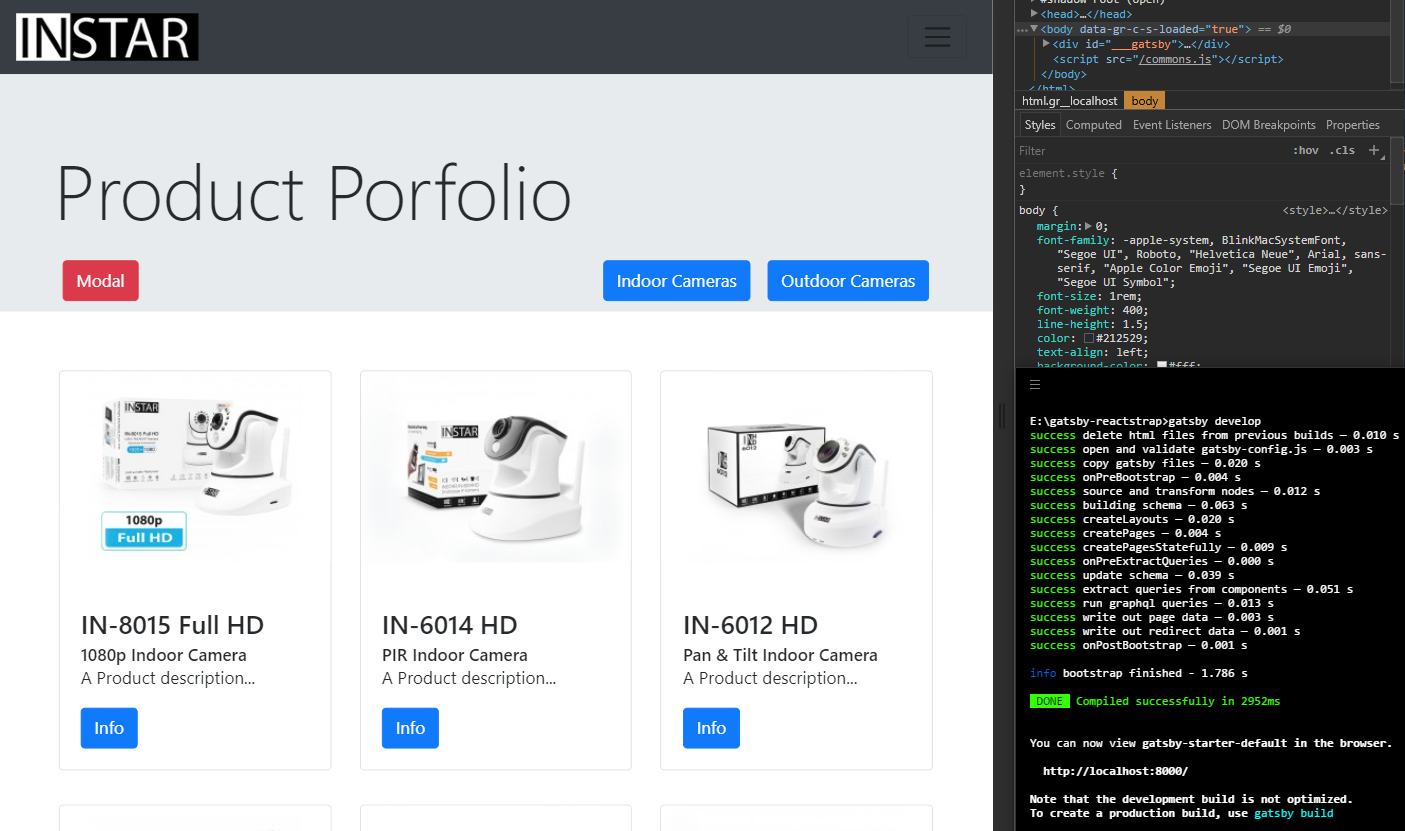Click the color #212529 swatch
Screen dimensions: 1405x831
coord(1089,339)
